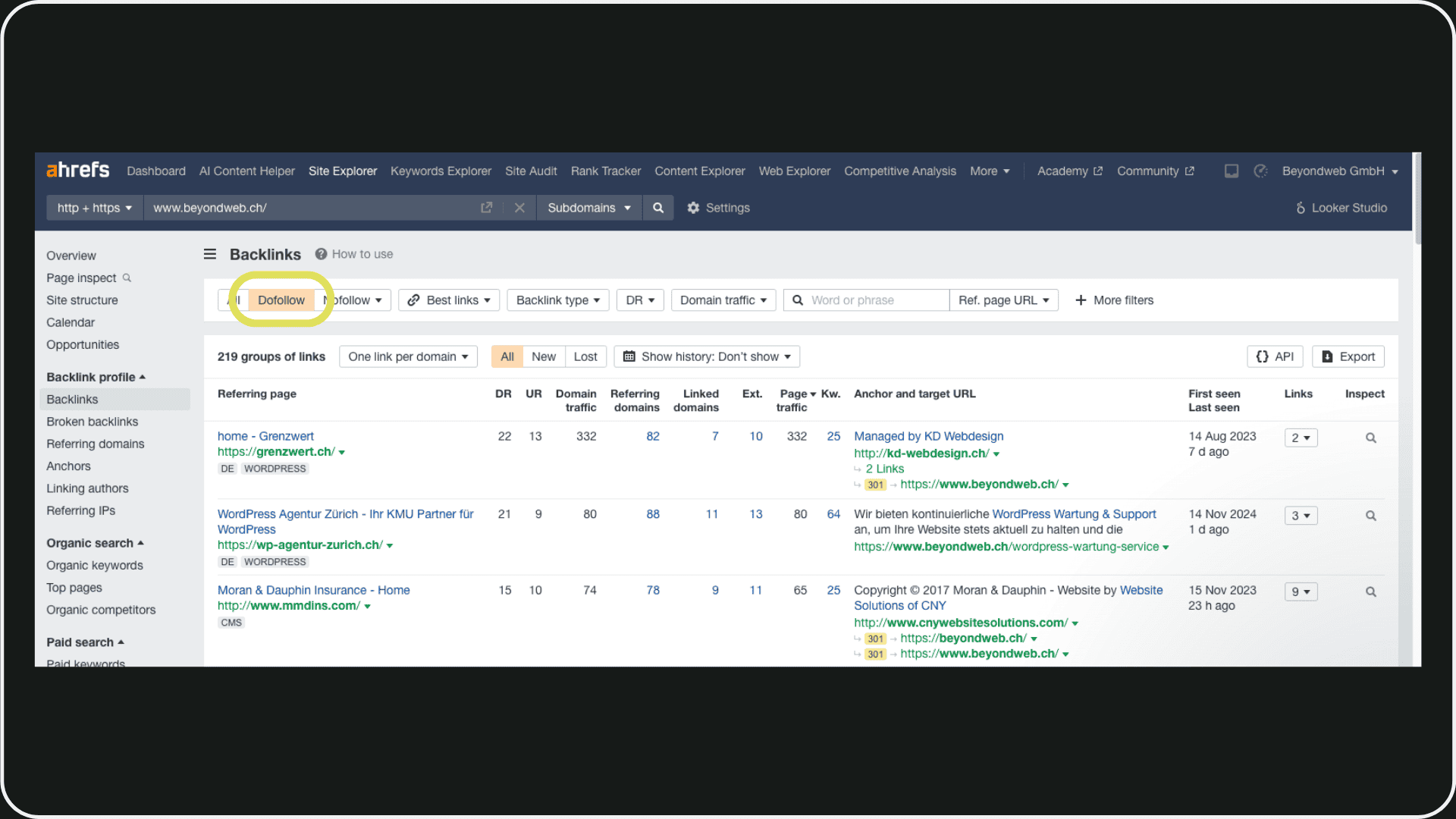
Task: Toggle the hamburger sidebar menu
Action: coord(210,254)
